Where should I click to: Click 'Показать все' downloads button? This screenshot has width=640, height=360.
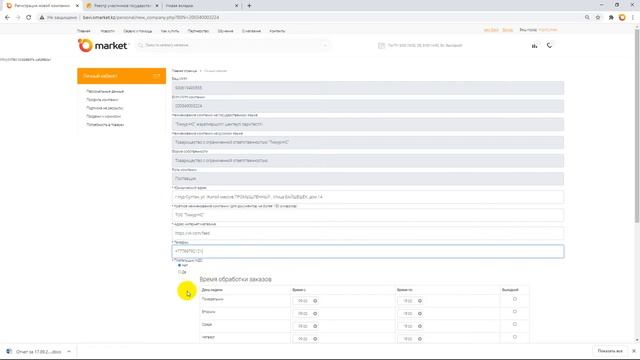pyautogui.click(x=610, y=351)
